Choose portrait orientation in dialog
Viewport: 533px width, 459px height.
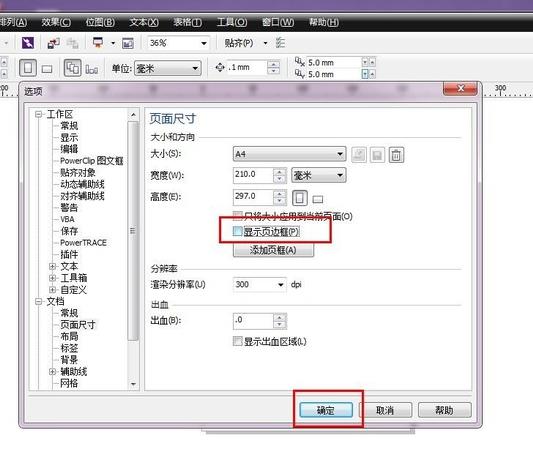299,198
